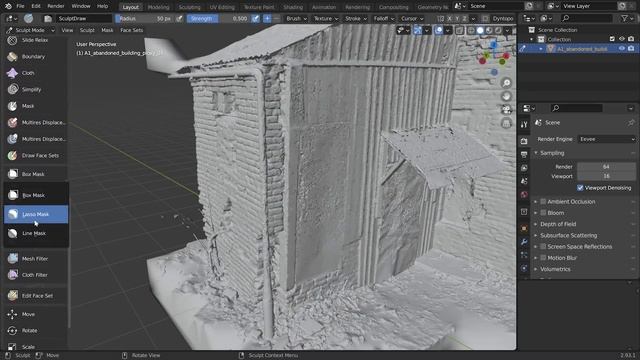The height and width of the screenshot is (360, 640).
Task: Click the outliner search field
Action: (x=586, y=18)
